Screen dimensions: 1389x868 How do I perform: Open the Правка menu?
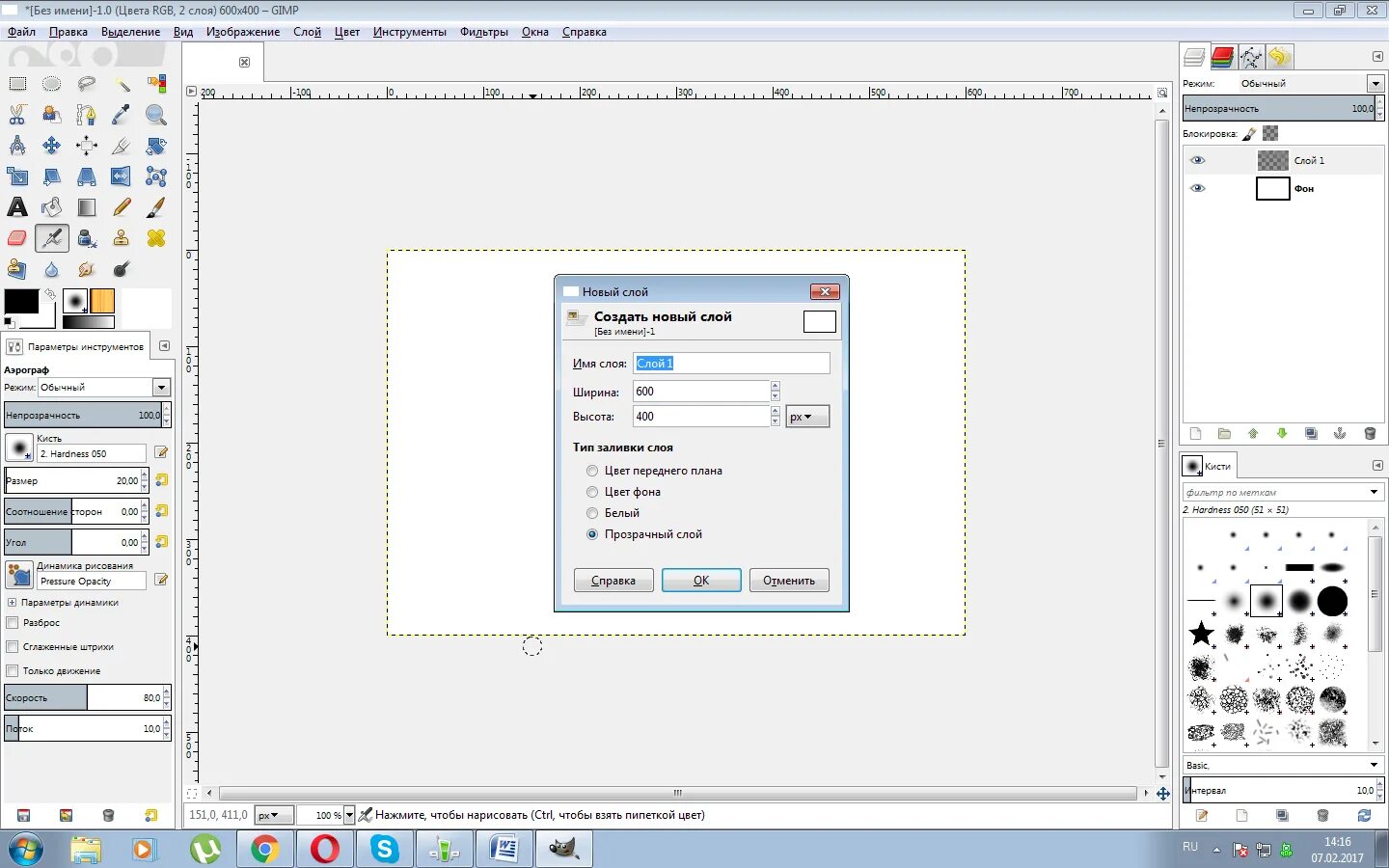coord(68,32)
